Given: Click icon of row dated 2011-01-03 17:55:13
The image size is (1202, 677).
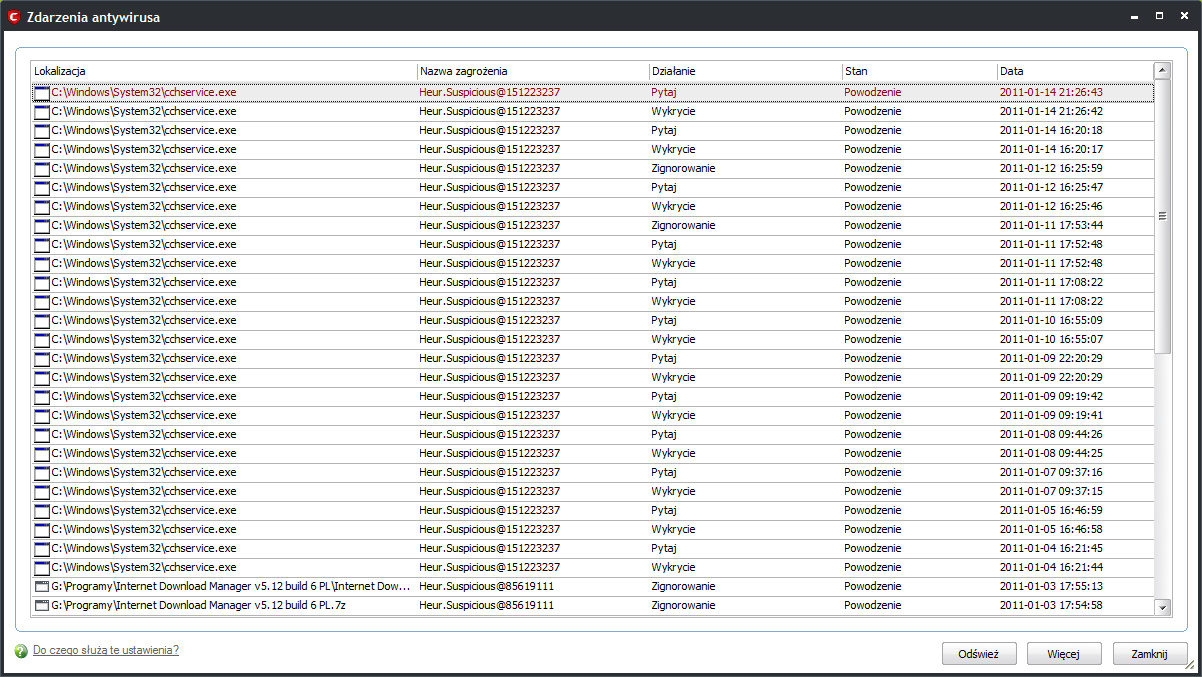Looking at the screenshot, I should 42,586.
